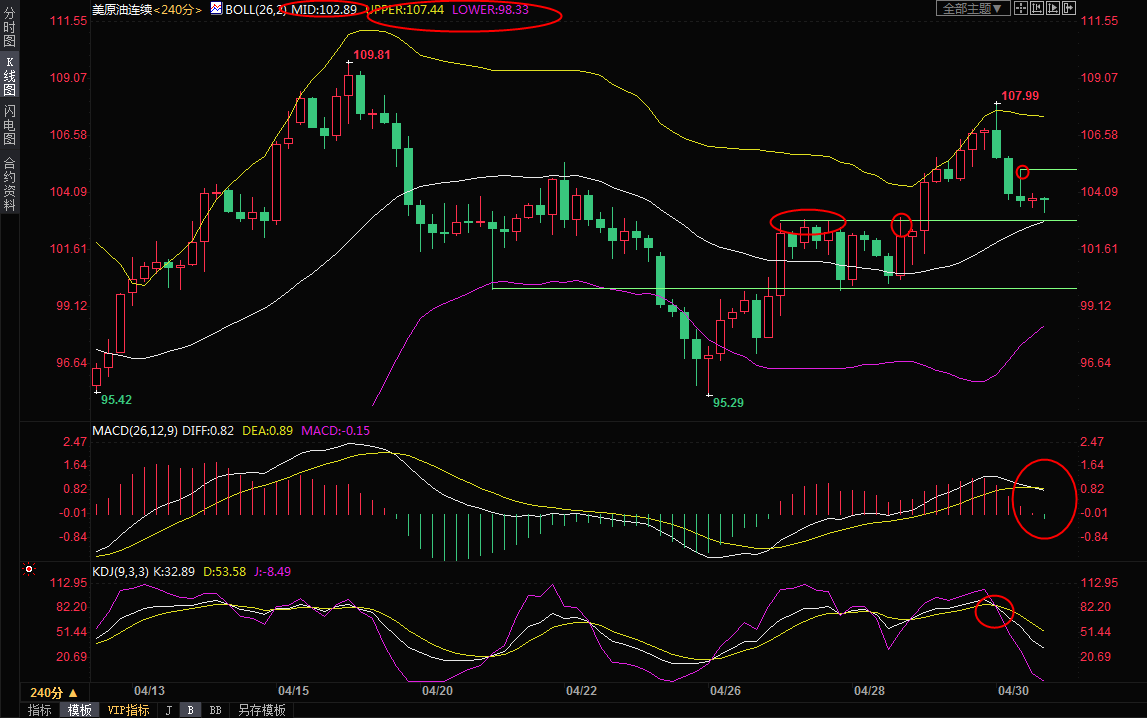This screenshot has width=1147, height=718.
Task: Click the crosshair cursor icon
Action: click(x=1021, y=8)
